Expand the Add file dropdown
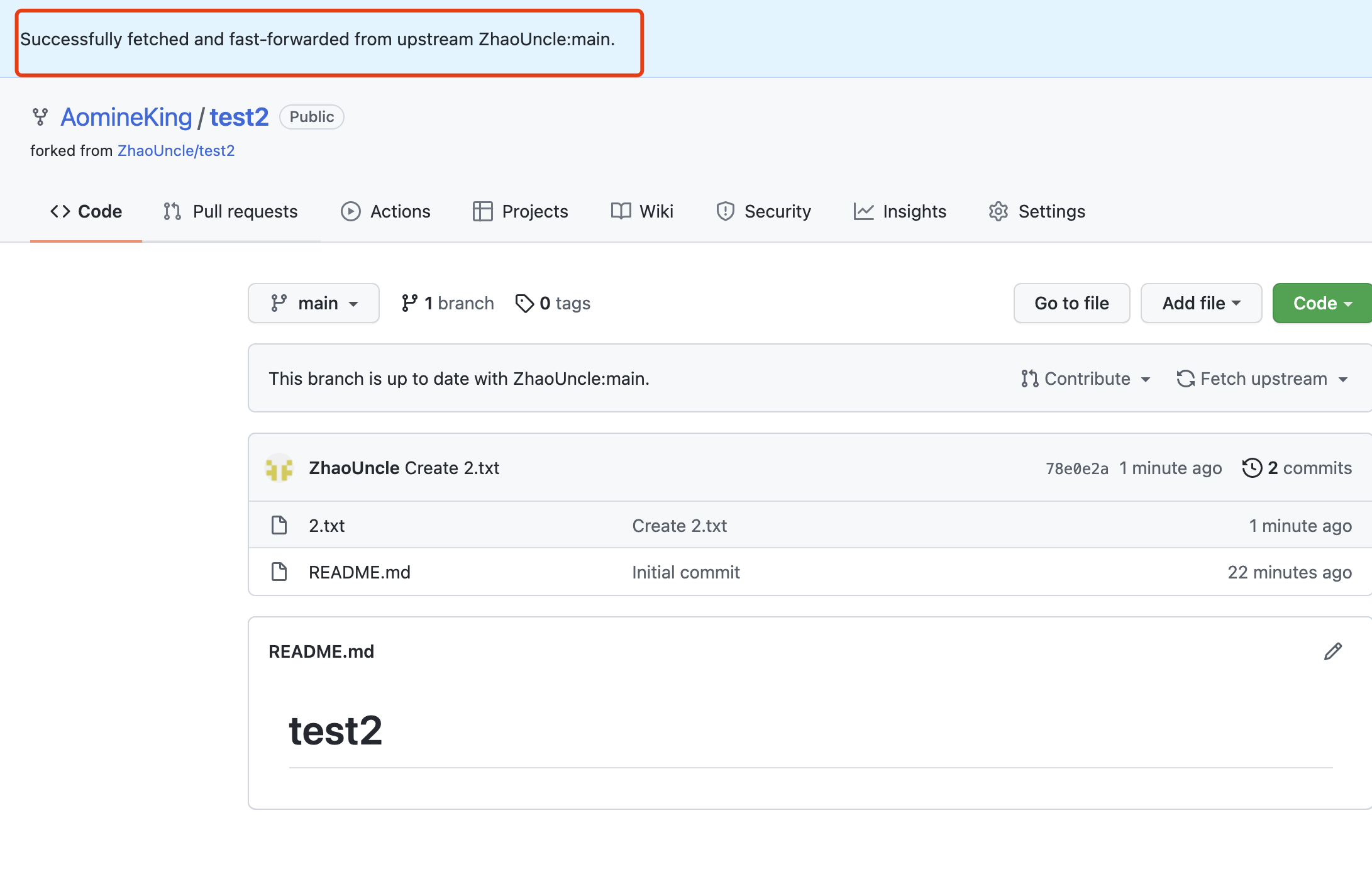Screen dimensions: 1372x874 point(1201,303)
